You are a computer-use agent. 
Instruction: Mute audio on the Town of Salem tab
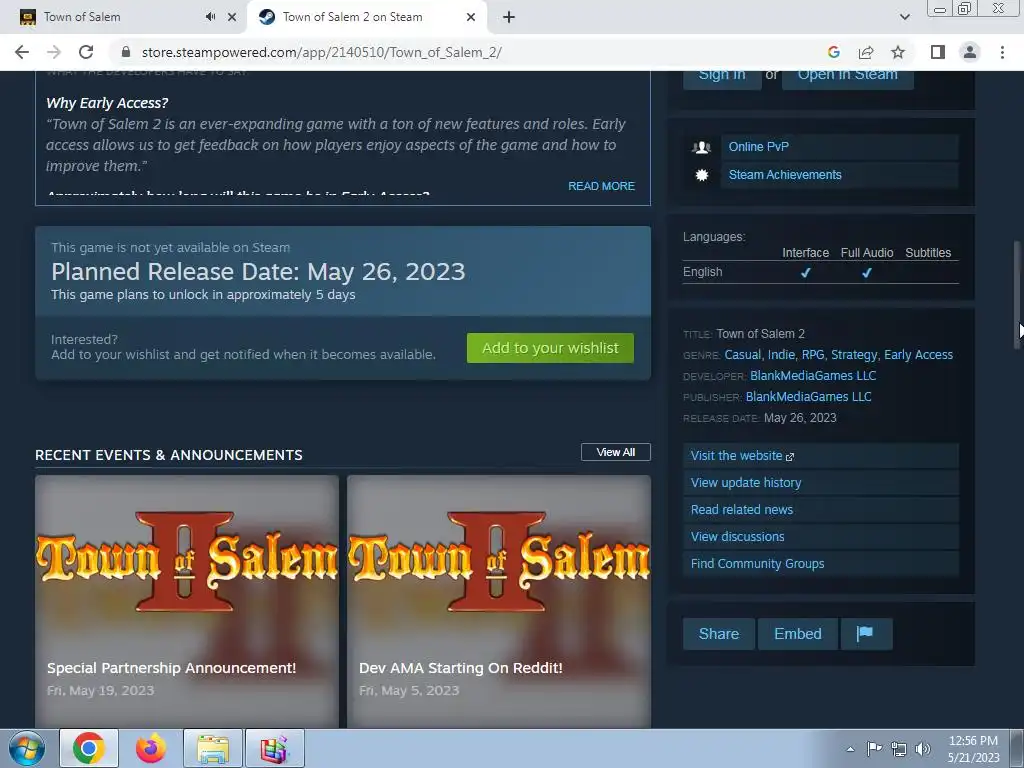tap(210, 17)
